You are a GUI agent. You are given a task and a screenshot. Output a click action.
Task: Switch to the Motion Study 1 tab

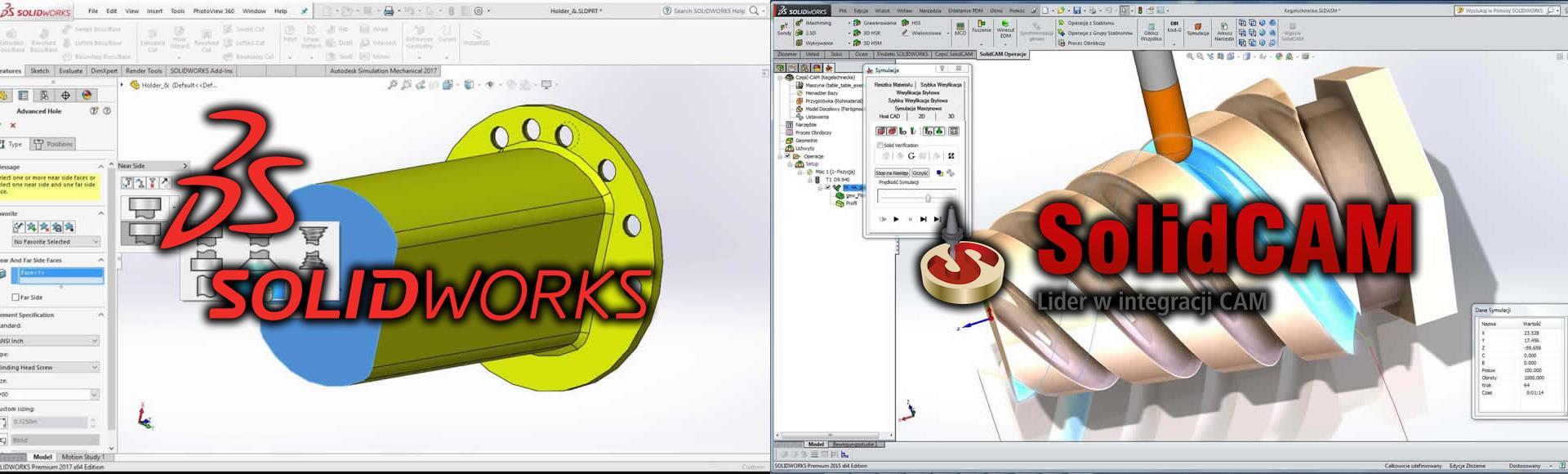click(82, 457)
